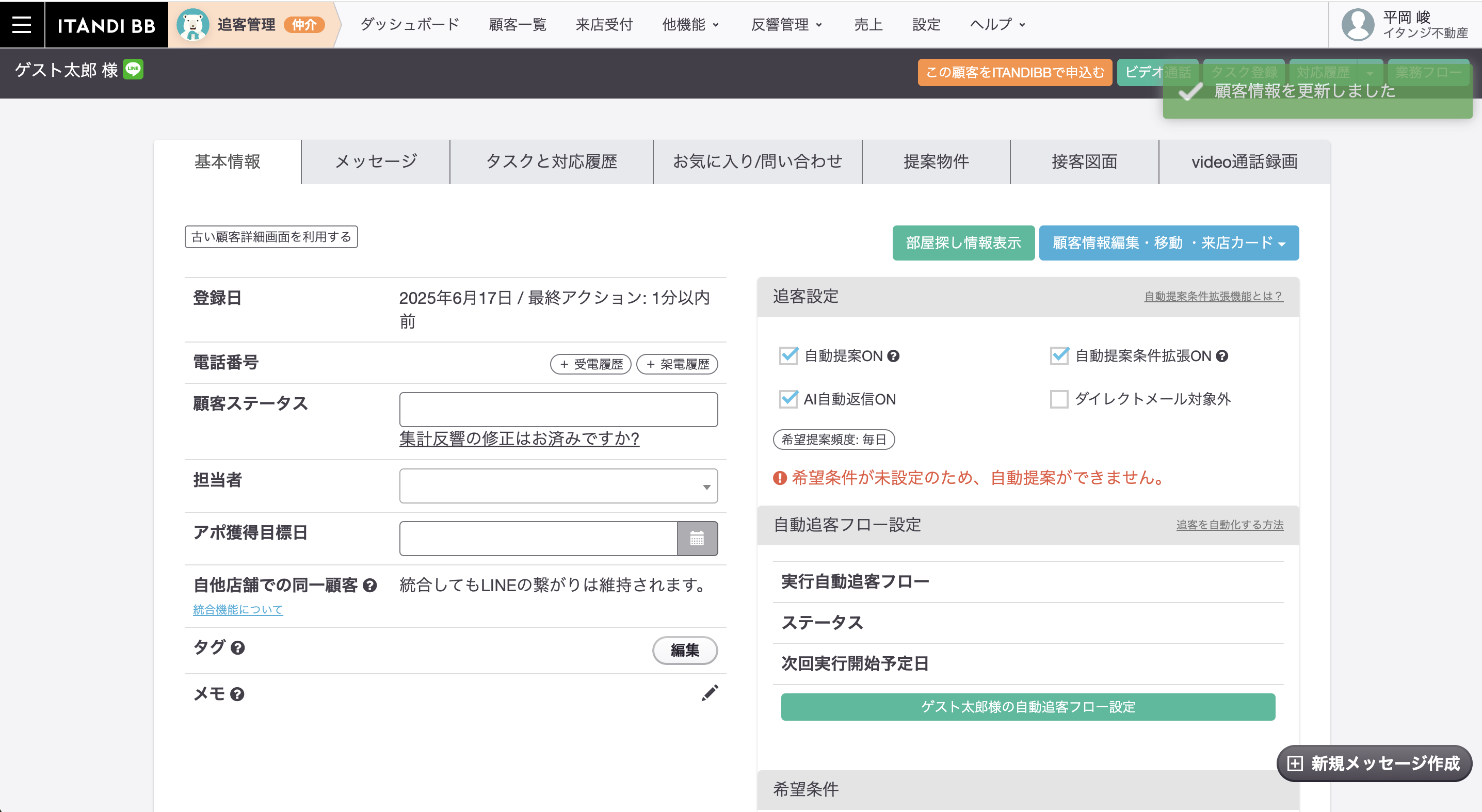Toggle the AI自動返信ON checkbox
The height and width of the screenshot is (812, 1482).
coord(788,399)
